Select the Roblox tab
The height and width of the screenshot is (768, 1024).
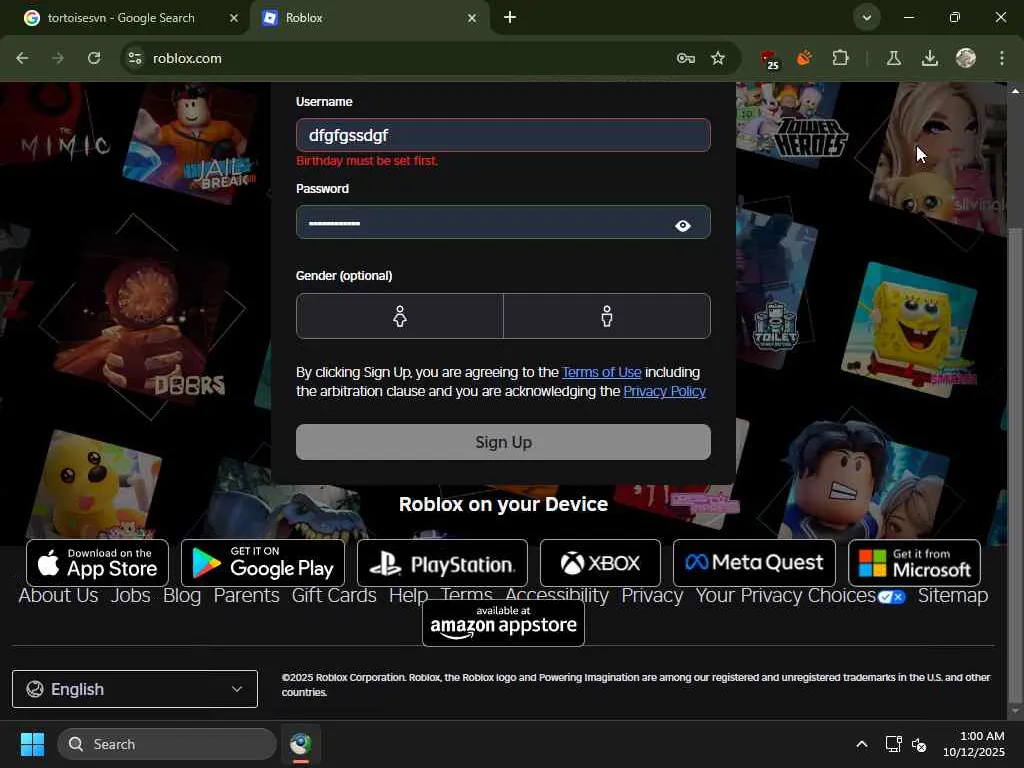pos(368,18)
